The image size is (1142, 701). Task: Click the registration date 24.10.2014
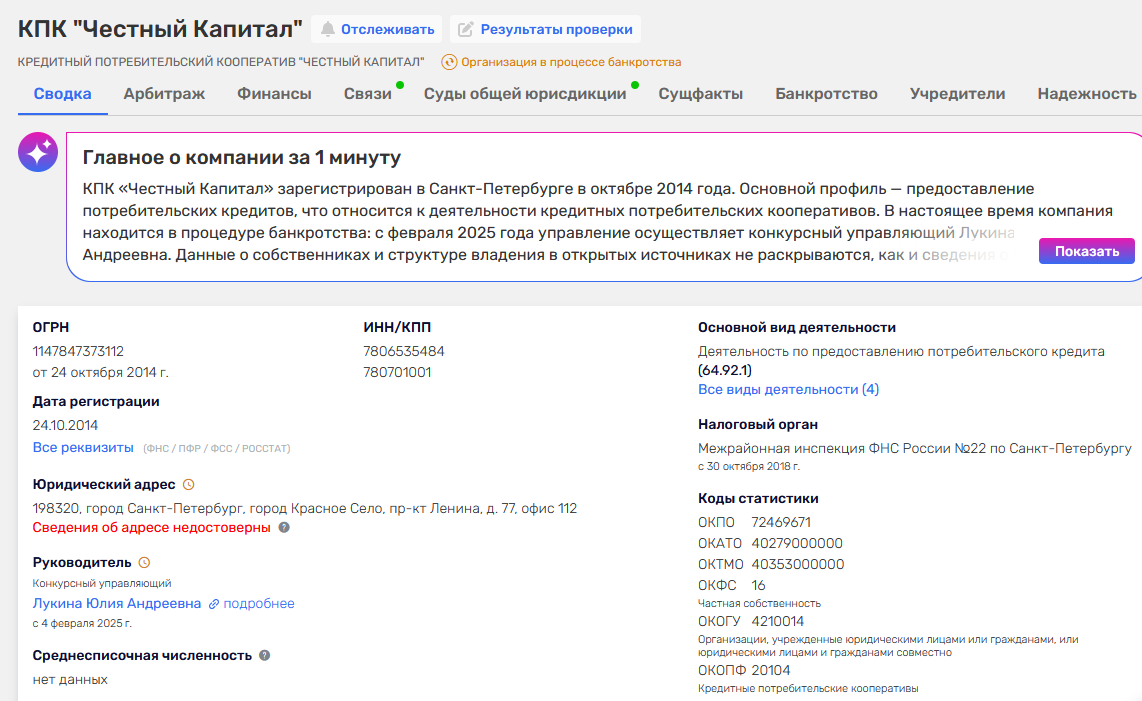[x=65, y=425]
